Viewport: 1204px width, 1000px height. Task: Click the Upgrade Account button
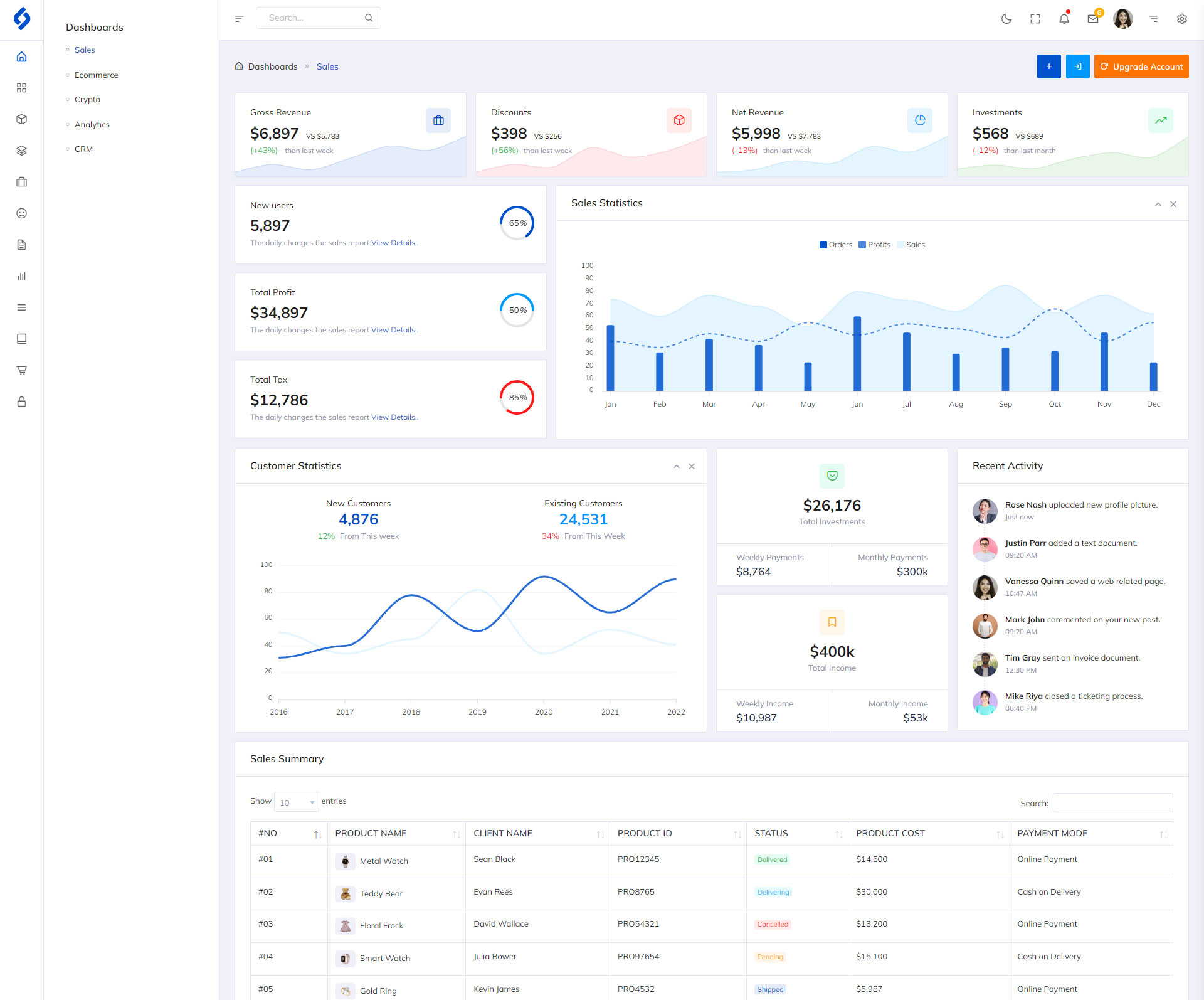coord(1141,66)
